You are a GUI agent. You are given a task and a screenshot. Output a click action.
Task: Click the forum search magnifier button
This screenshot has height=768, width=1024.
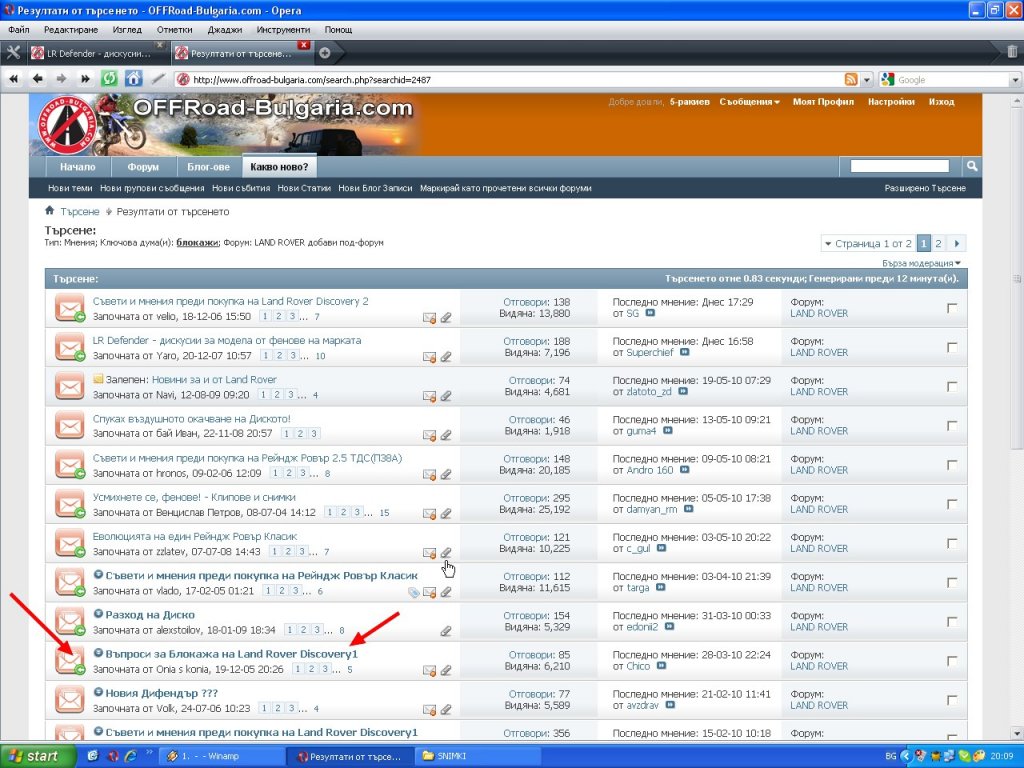pos(972,166)
